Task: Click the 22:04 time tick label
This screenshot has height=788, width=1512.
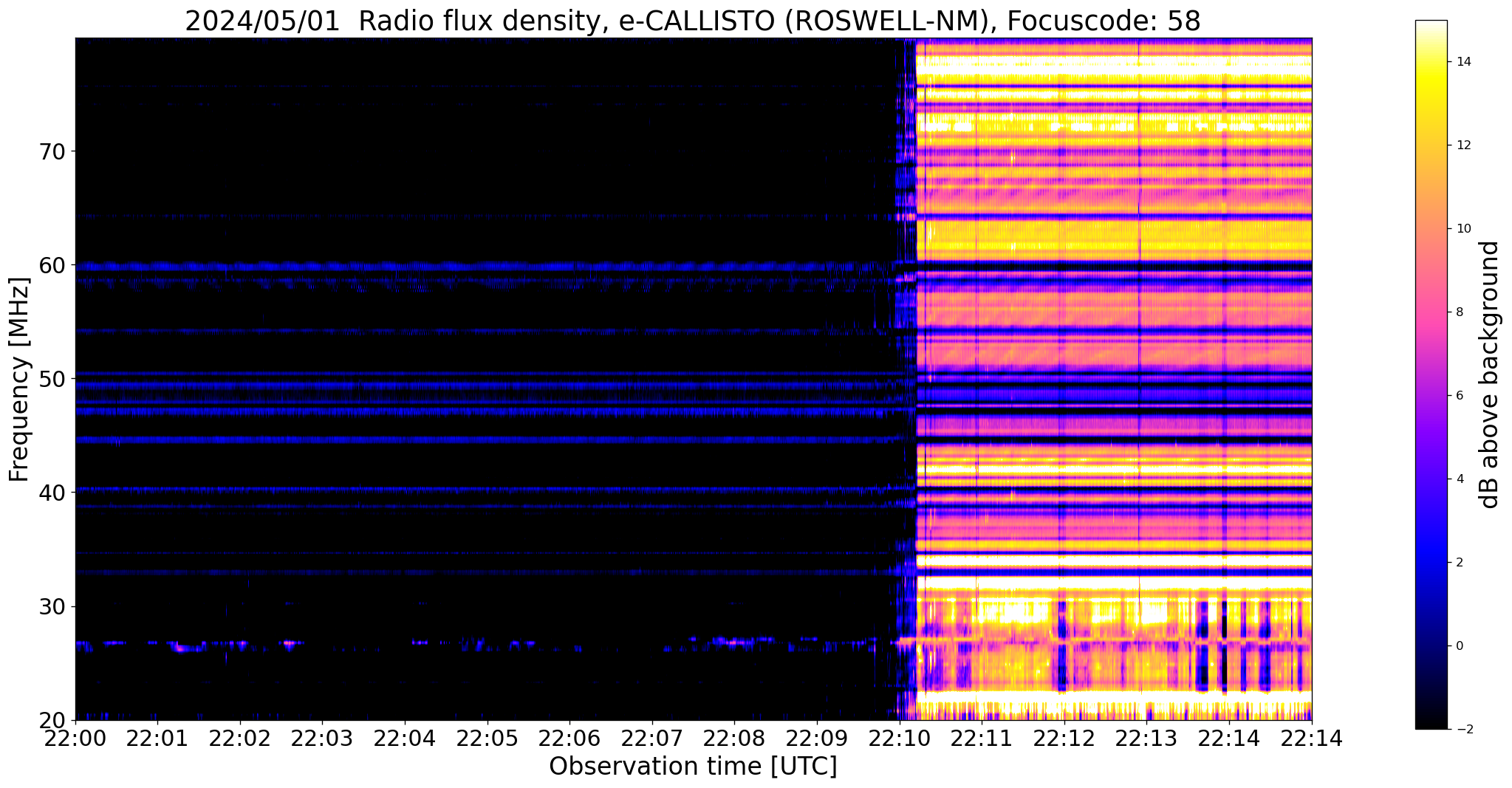Action: [405, 738]
